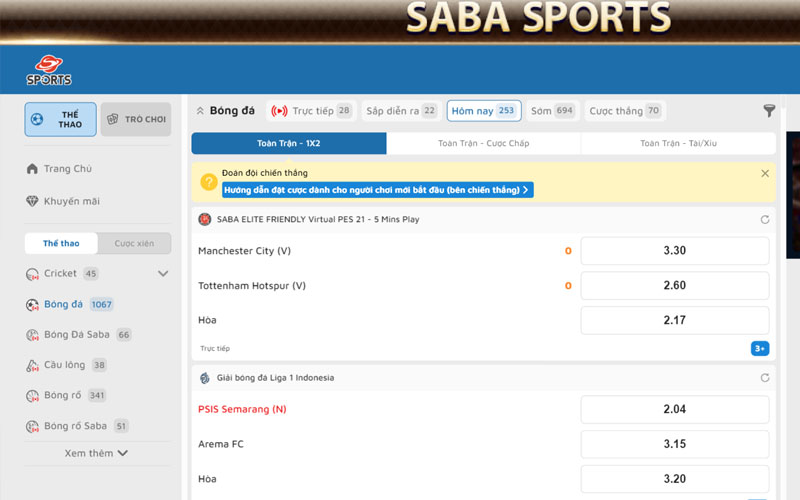800x500 pixels.
Task: Click the Bóng Đá Saba icon
Action: pos(32,335)
